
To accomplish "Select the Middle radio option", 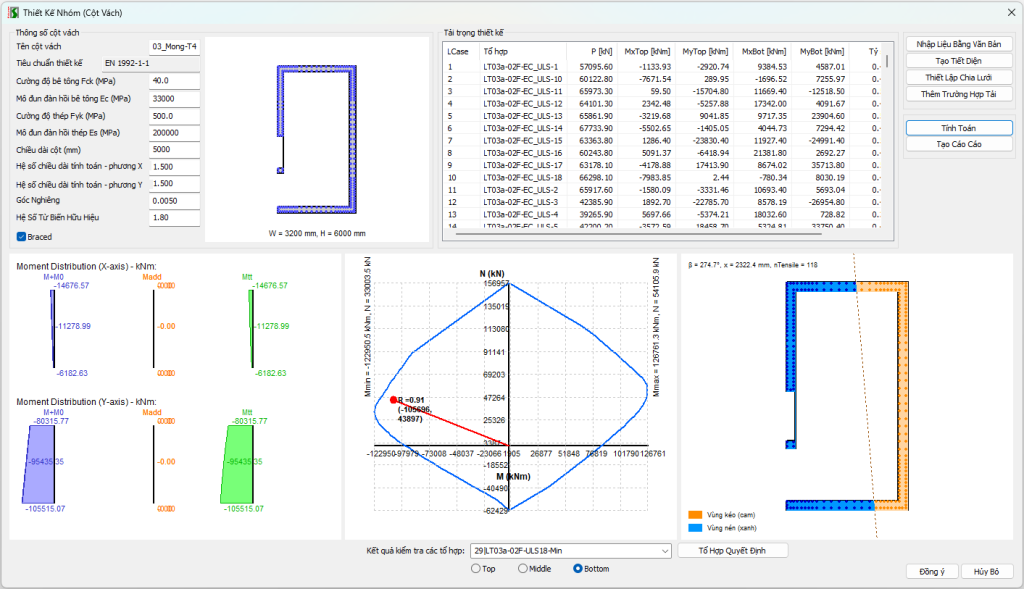I will coord(523,569).
